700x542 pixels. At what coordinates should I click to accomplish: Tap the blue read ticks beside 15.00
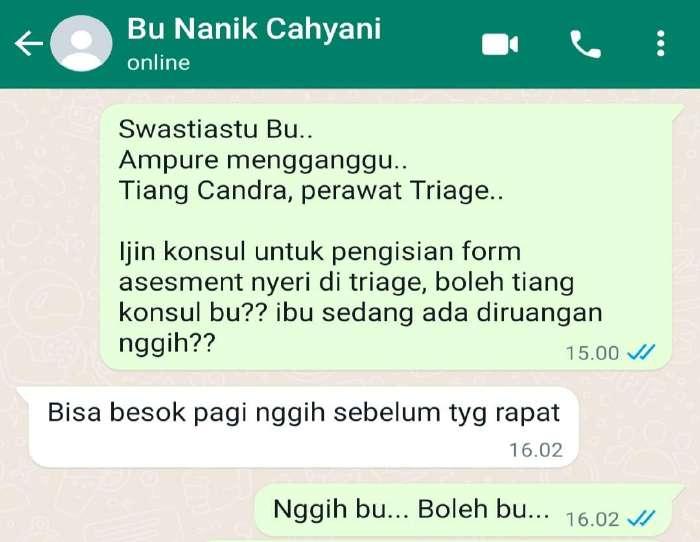641,352
